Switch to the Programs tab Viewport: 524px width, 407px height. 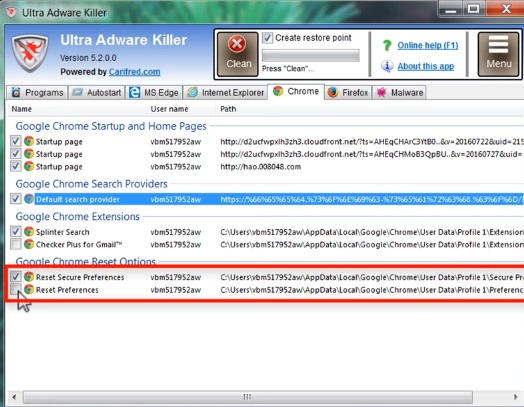tap(37, 92)
